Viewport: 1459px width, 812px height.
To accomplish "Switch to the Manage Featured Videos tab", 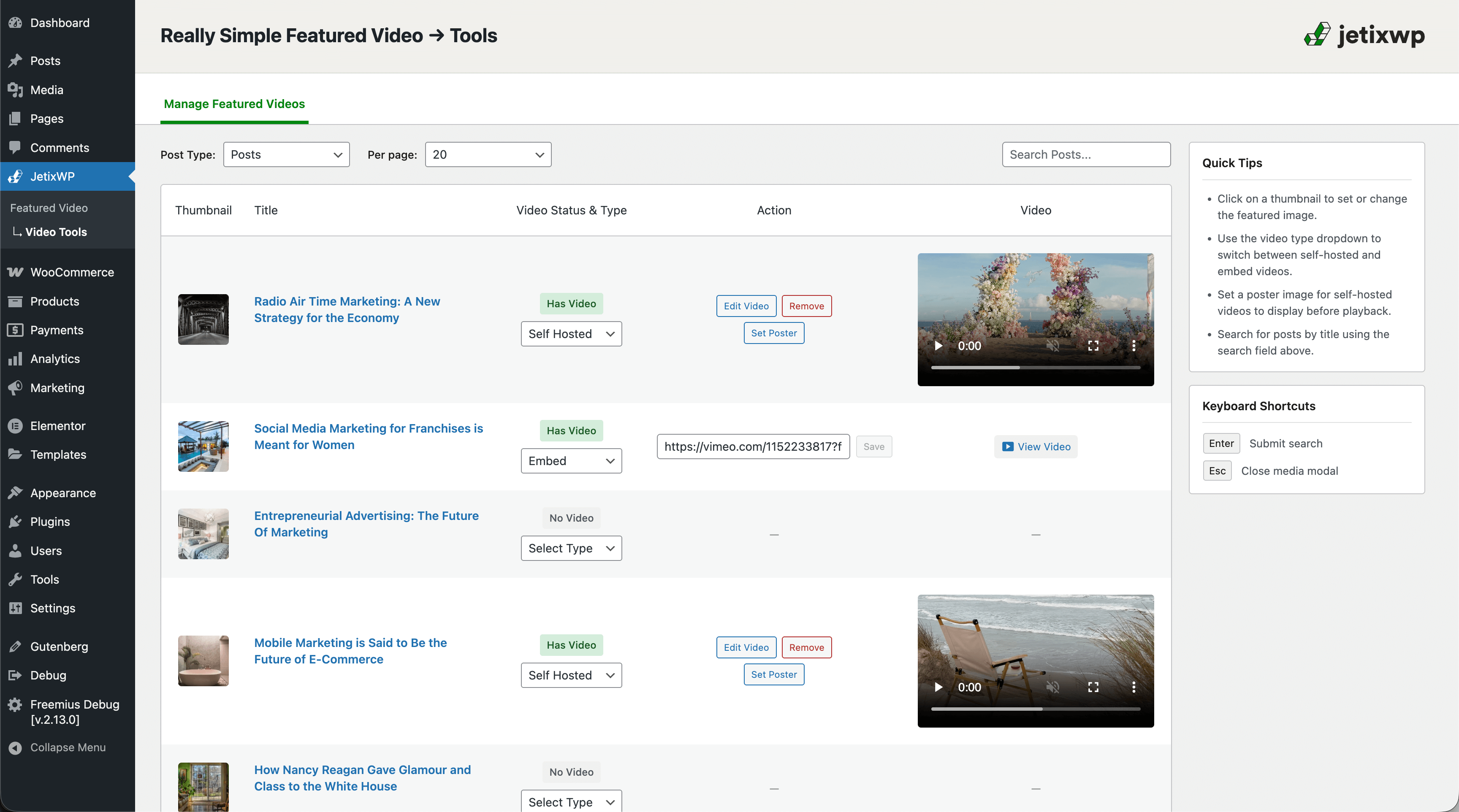I will (234, 104).
